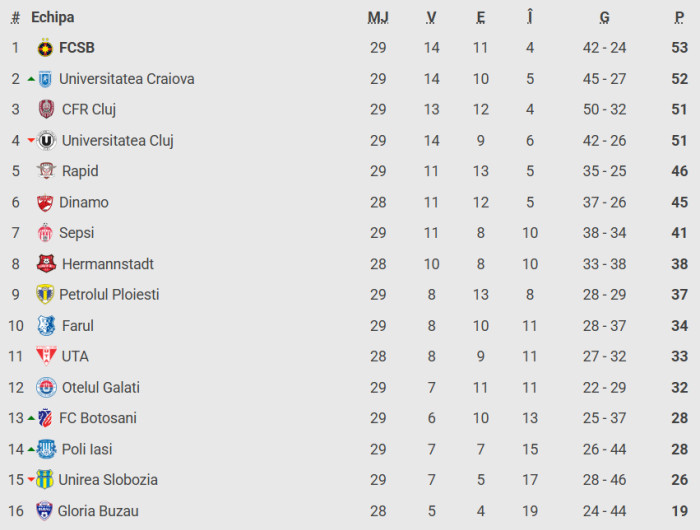Click the Universitatea Craiova crest icon

click(x=45, y=79)
